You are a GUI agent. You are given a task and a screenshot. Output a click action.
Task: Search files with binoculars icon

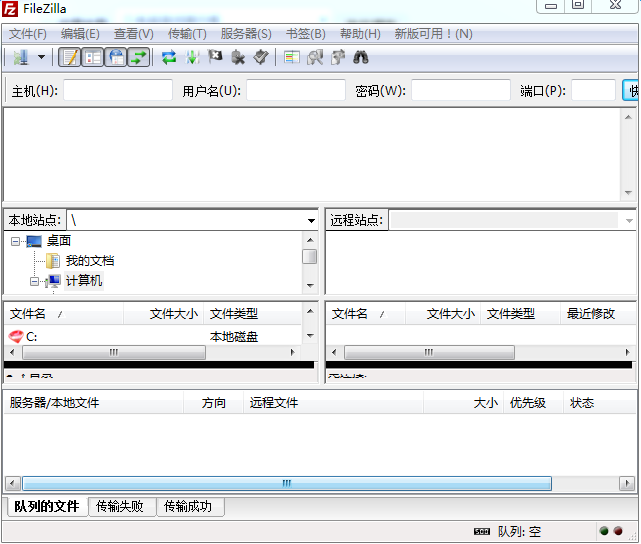pyautogui.click(x=361, y=57)
